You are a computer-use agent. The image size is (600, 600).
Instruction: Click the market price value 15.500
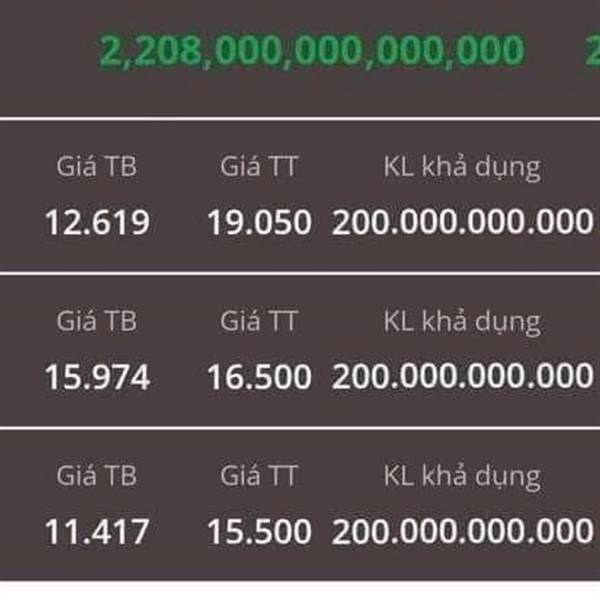[259, 532]
